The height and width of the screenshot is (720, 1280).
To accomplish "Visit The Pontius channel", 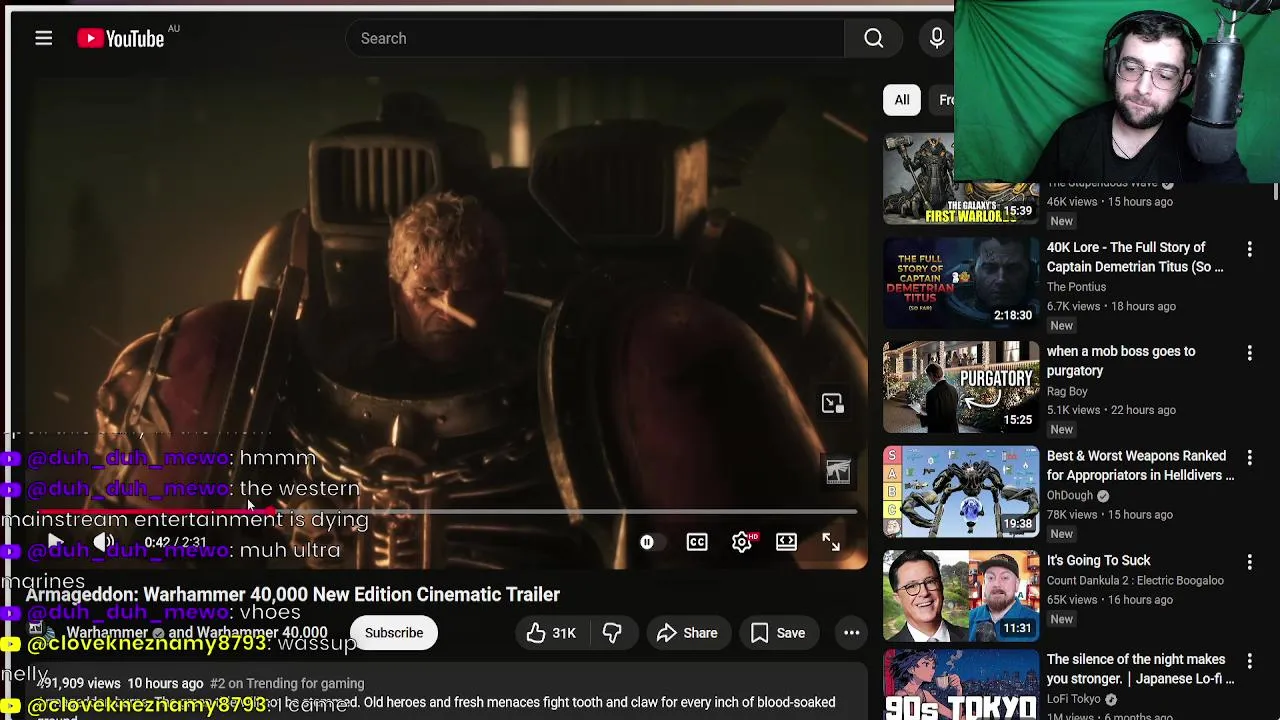I will point(1076,287).
